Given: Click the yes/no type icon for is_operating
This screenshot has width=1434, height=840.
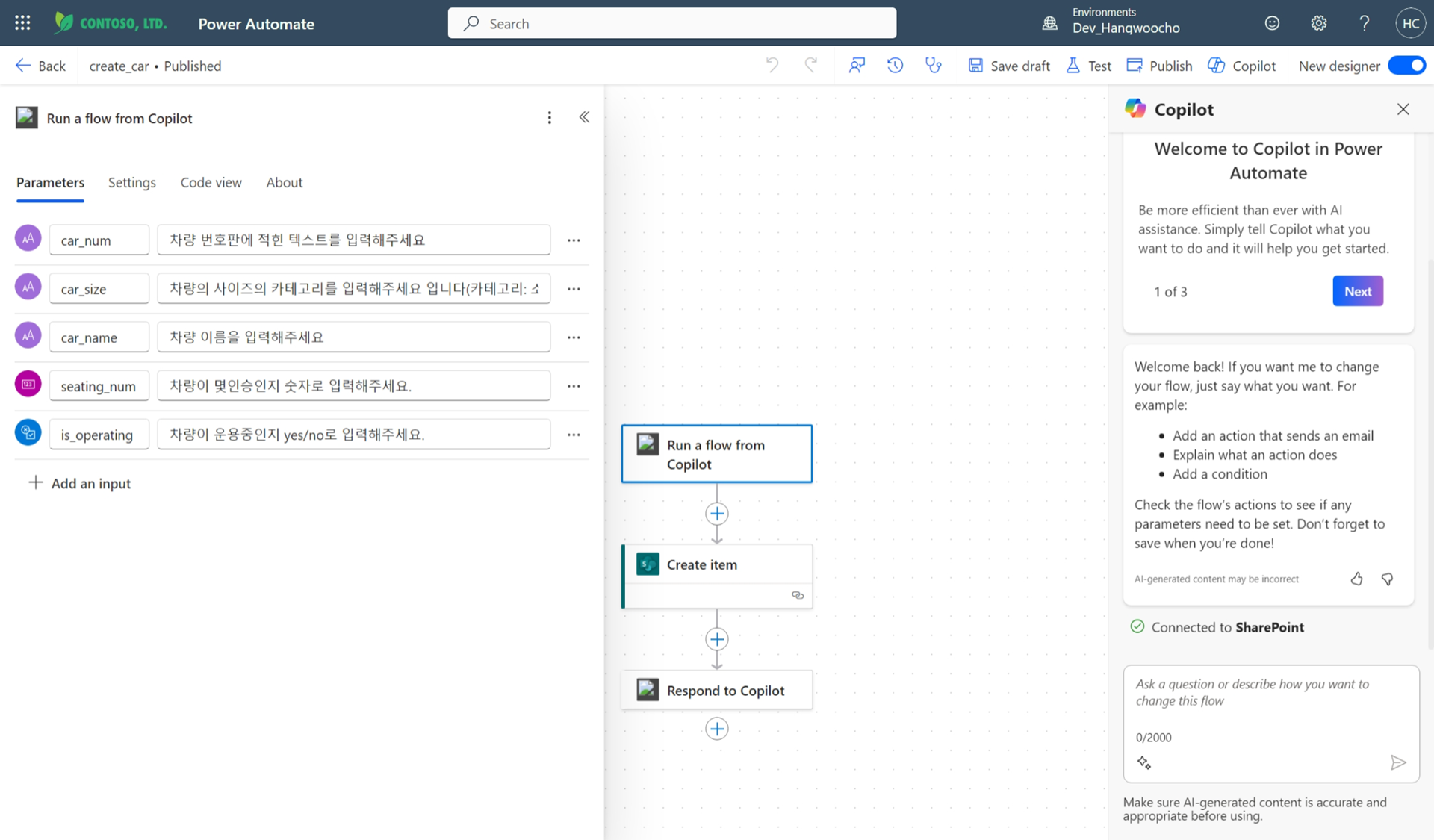Looking at the screenshot, I should point(28,432).
